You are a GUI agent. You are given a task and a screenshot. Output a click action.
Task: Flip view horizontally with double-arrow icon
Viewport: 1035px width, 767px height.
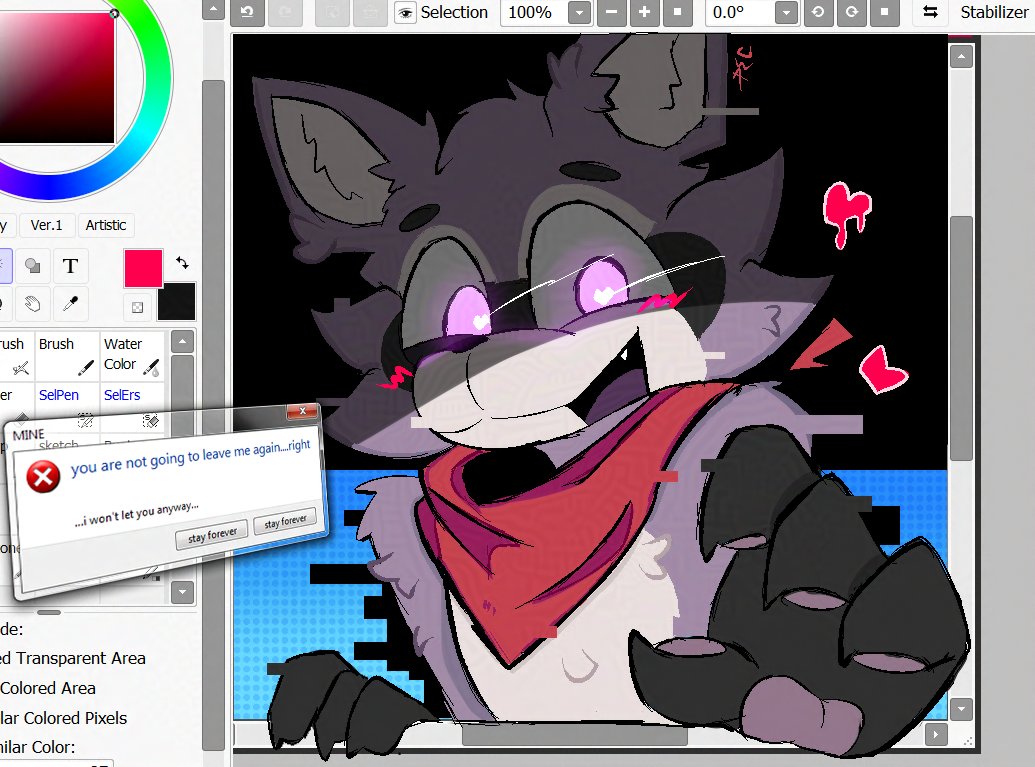[930, 12]
